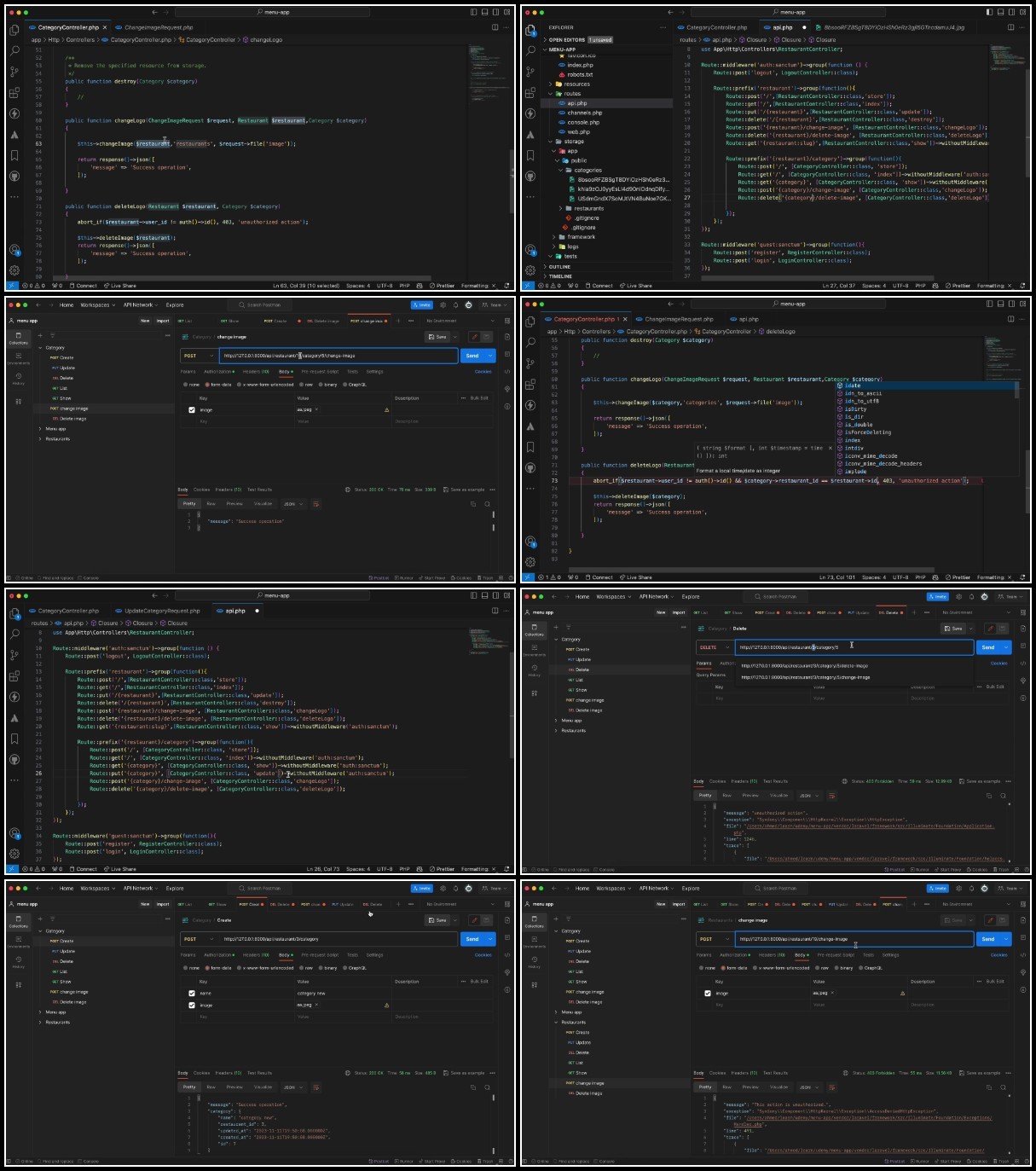Uncheck image row checkbox in Postman Category change image window
Image resolution: width=1036 pixels, height=1171 pixels.
click(x=192, y=410)
